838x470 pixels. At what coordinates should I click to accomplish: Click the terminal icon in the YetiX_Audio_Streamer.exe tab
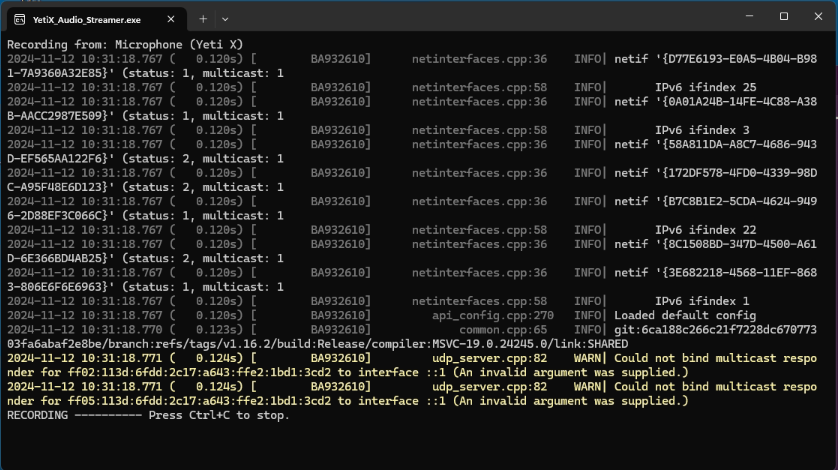coord(20,20)
